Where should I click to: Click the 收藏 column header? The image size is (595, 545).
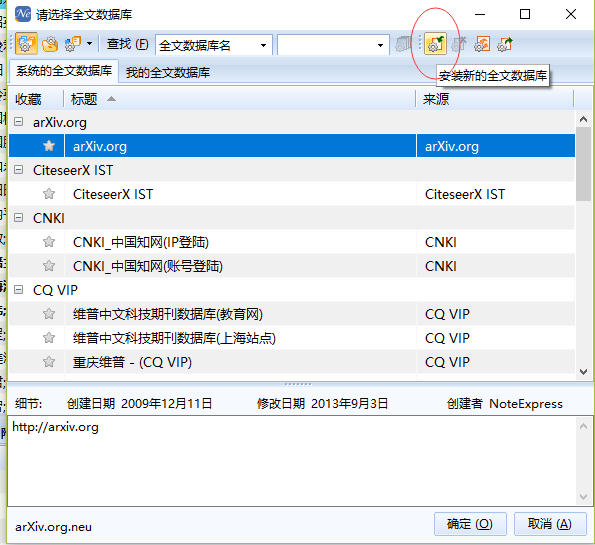[x=35, y=99]
